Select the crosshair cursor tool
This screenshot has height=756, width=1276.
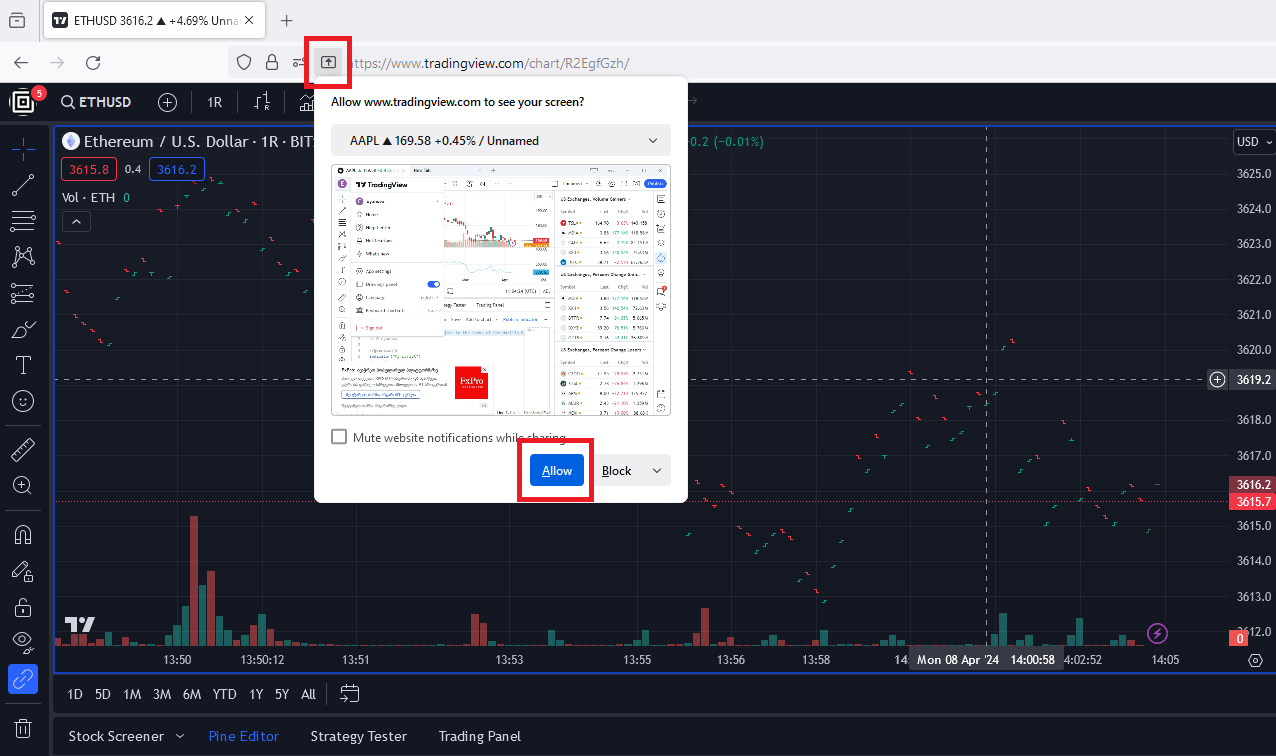(x=23, y=150)
